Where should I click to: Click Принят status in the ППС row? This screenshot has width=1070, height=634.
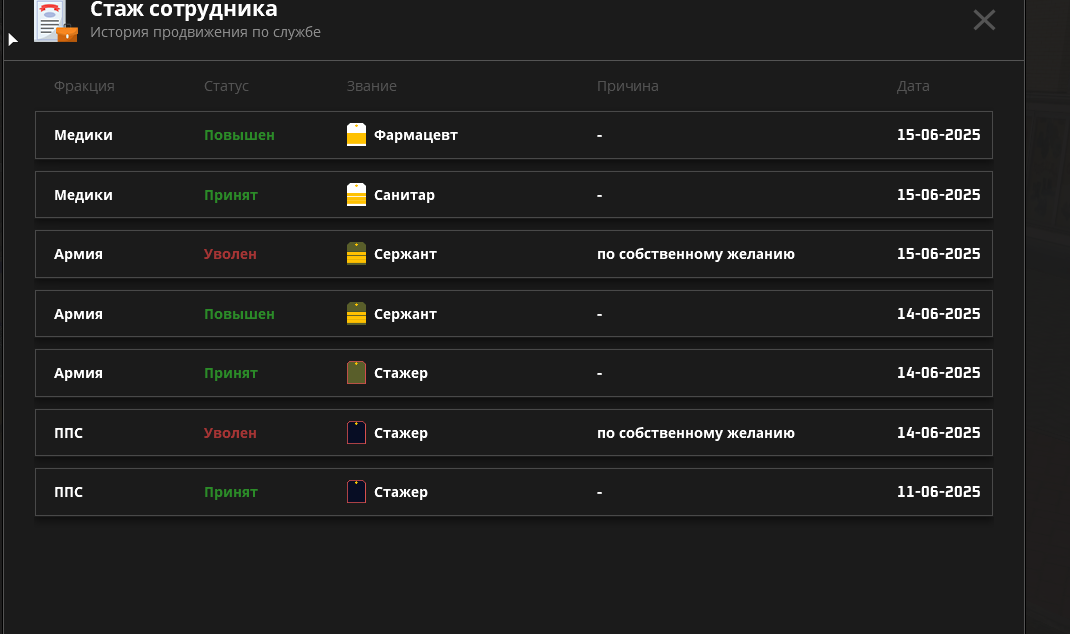click(x=231, y=492)
